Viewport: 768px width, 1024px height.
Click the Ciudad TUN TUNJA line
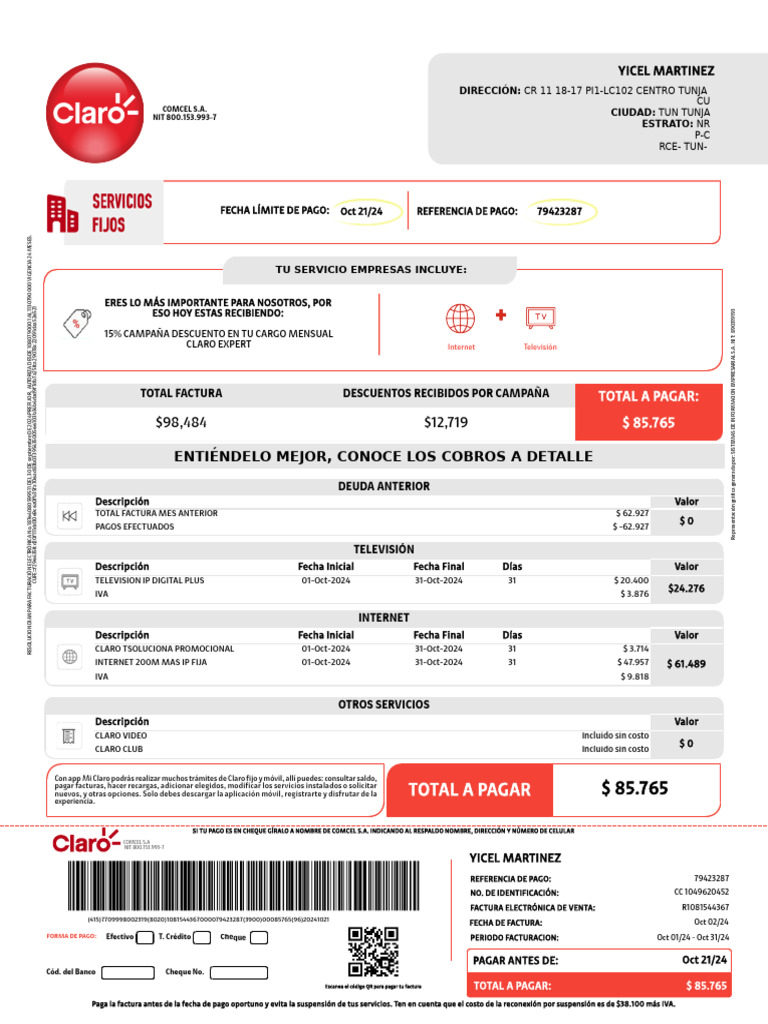coord(660,112)
